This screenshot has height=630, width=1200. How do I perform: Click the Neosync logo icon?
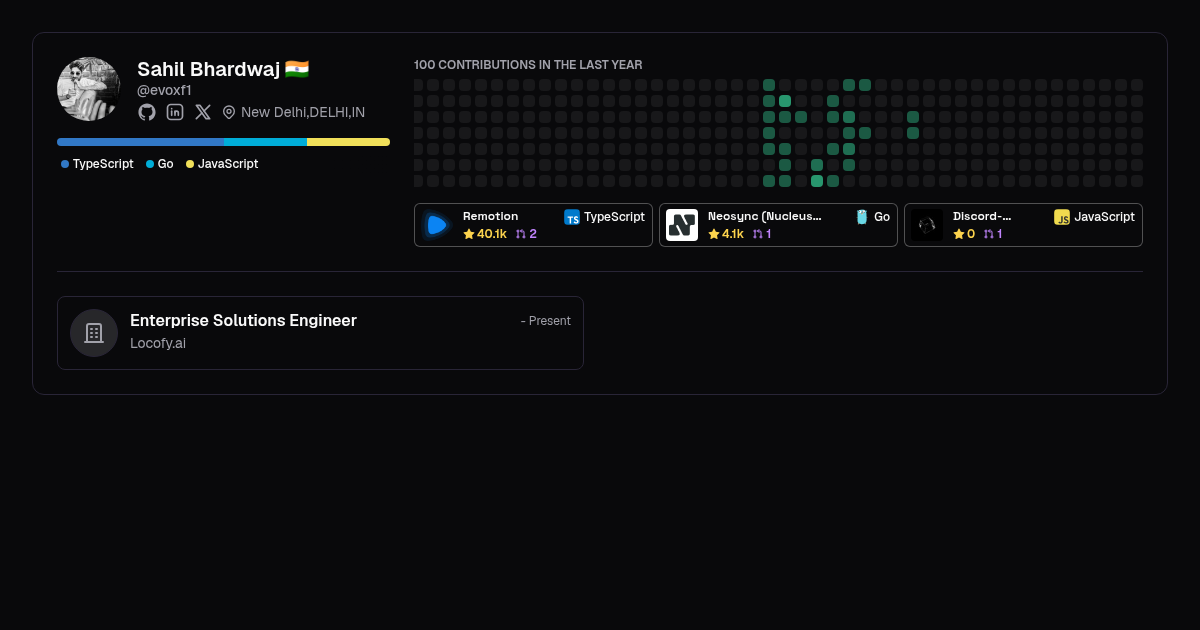click(682, 225)
